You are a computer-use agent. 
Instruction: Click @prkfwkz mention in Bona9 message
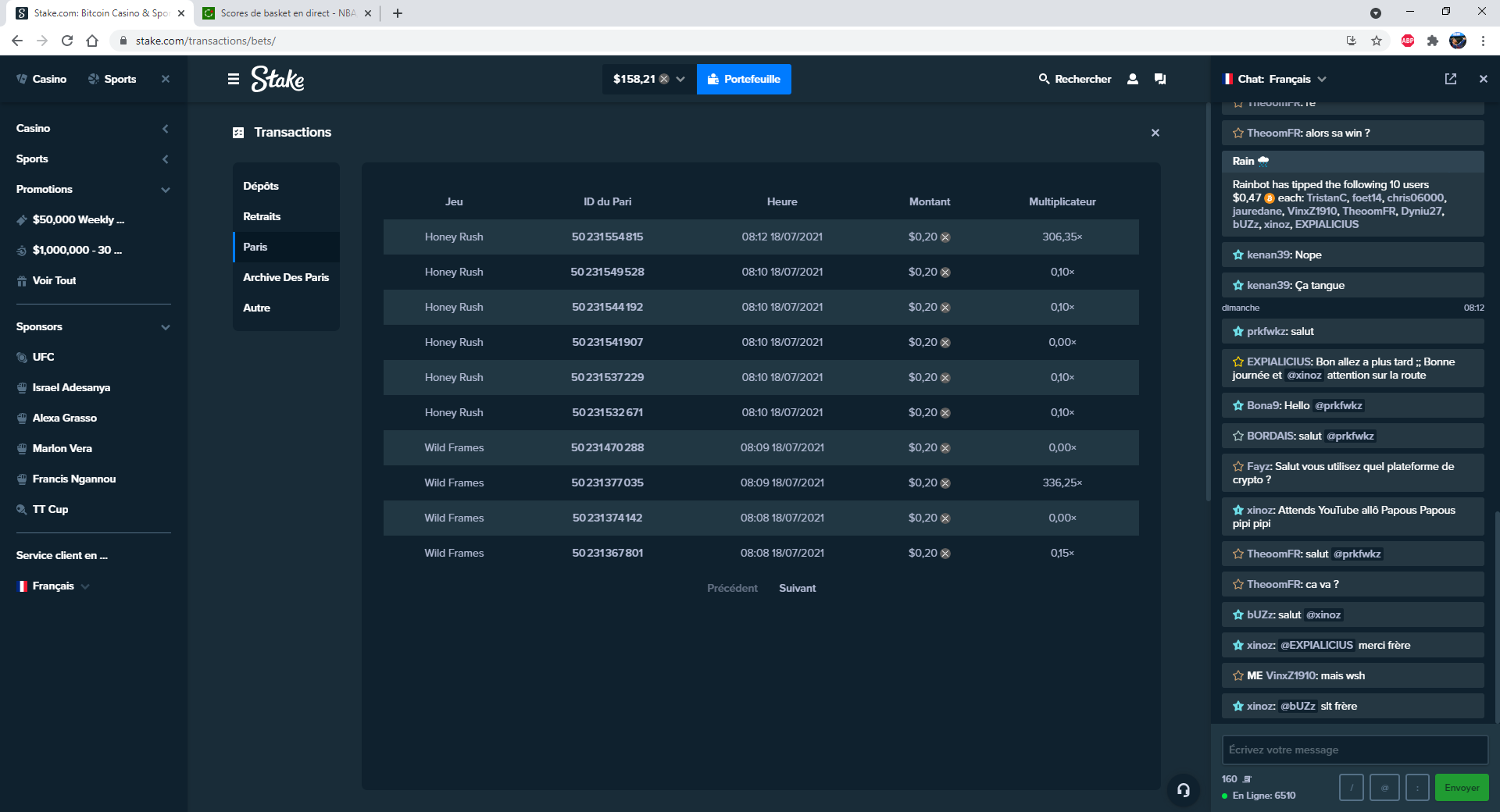(1338, 405)
